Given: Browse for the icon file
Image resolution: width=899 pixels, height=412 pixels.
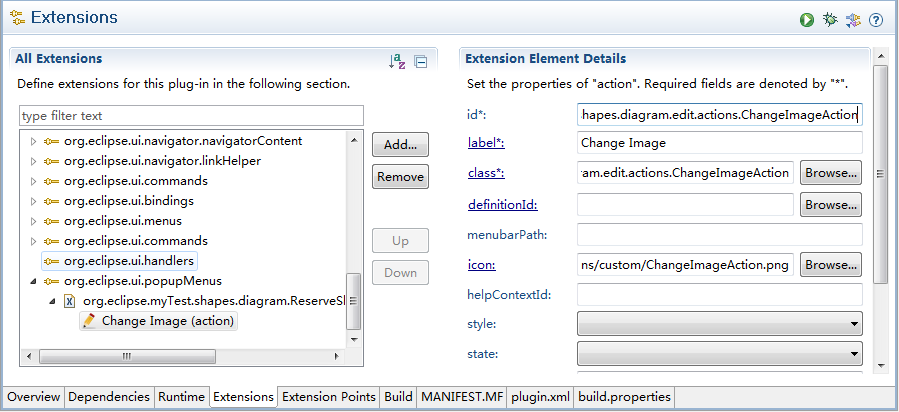Looking at the screenshot, I should pyautogui.click(x=830, y=265).
